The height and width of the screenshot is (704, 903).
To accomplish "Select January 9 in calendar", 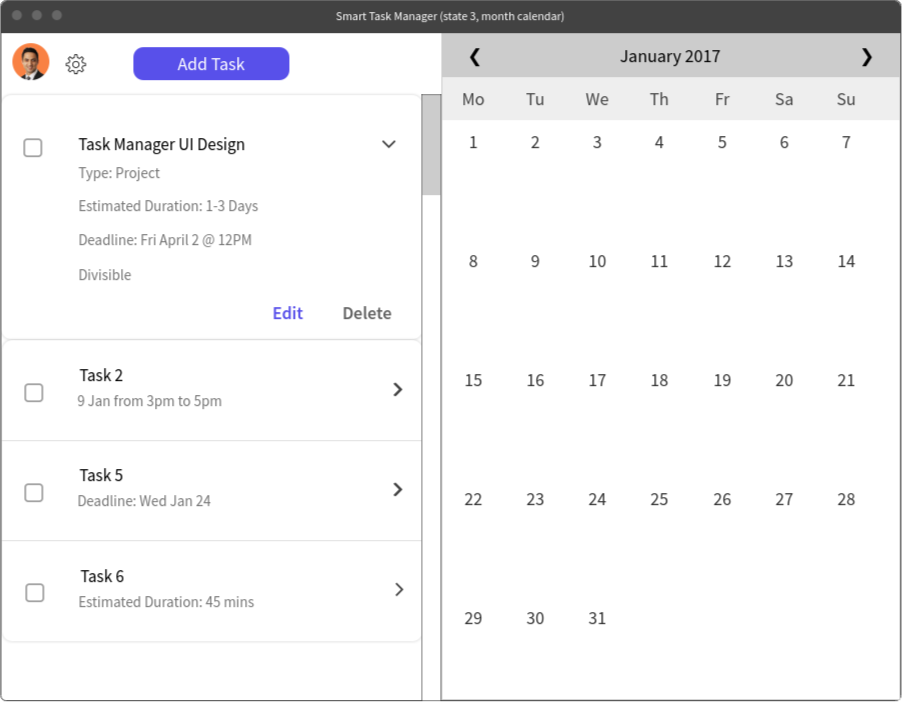I will click(535, 262).
